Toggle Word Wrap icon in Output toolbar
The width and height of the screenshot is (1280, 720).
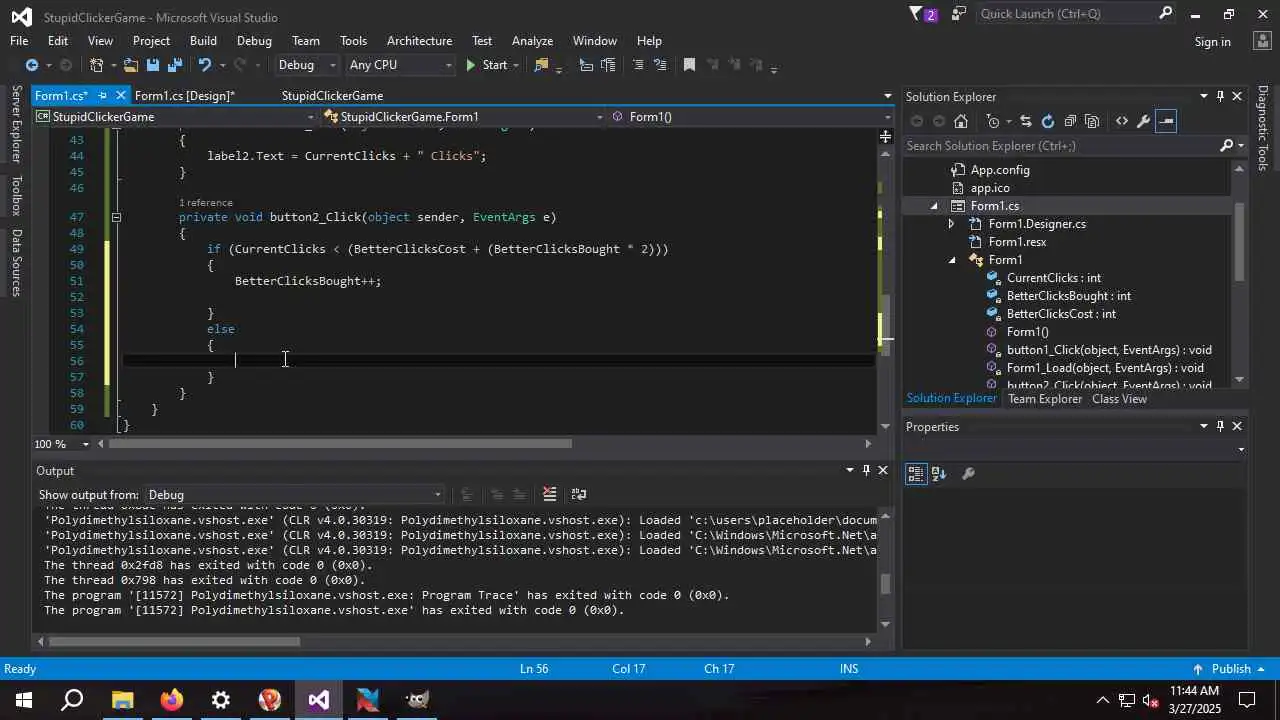tap(578, 494)
